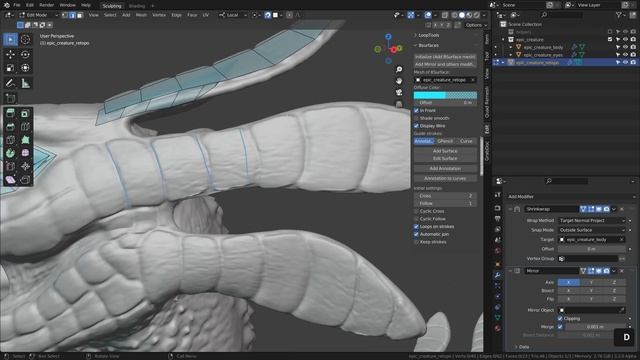
Task: Uncheck the In Front checkbox
Action: (416, 111)
